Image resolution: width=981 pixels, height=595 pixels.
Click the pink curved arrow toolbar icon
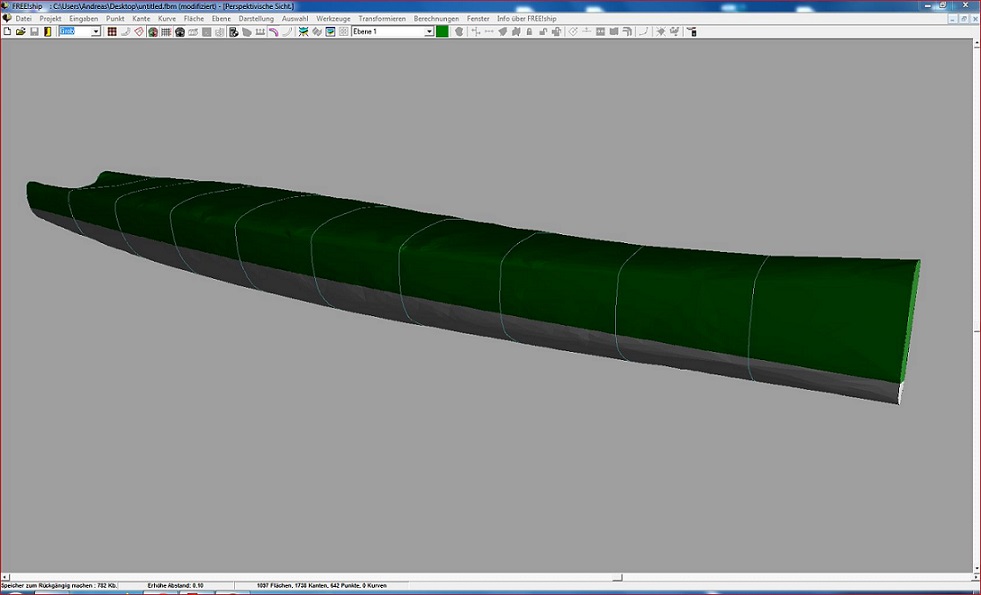click(x=273, y=32)
